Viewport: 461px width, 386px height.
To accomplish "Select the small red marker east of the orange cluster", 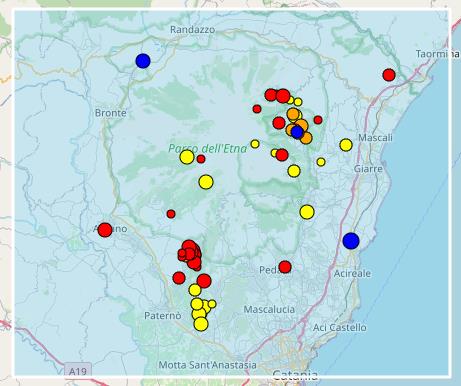I will pos(318,120).
